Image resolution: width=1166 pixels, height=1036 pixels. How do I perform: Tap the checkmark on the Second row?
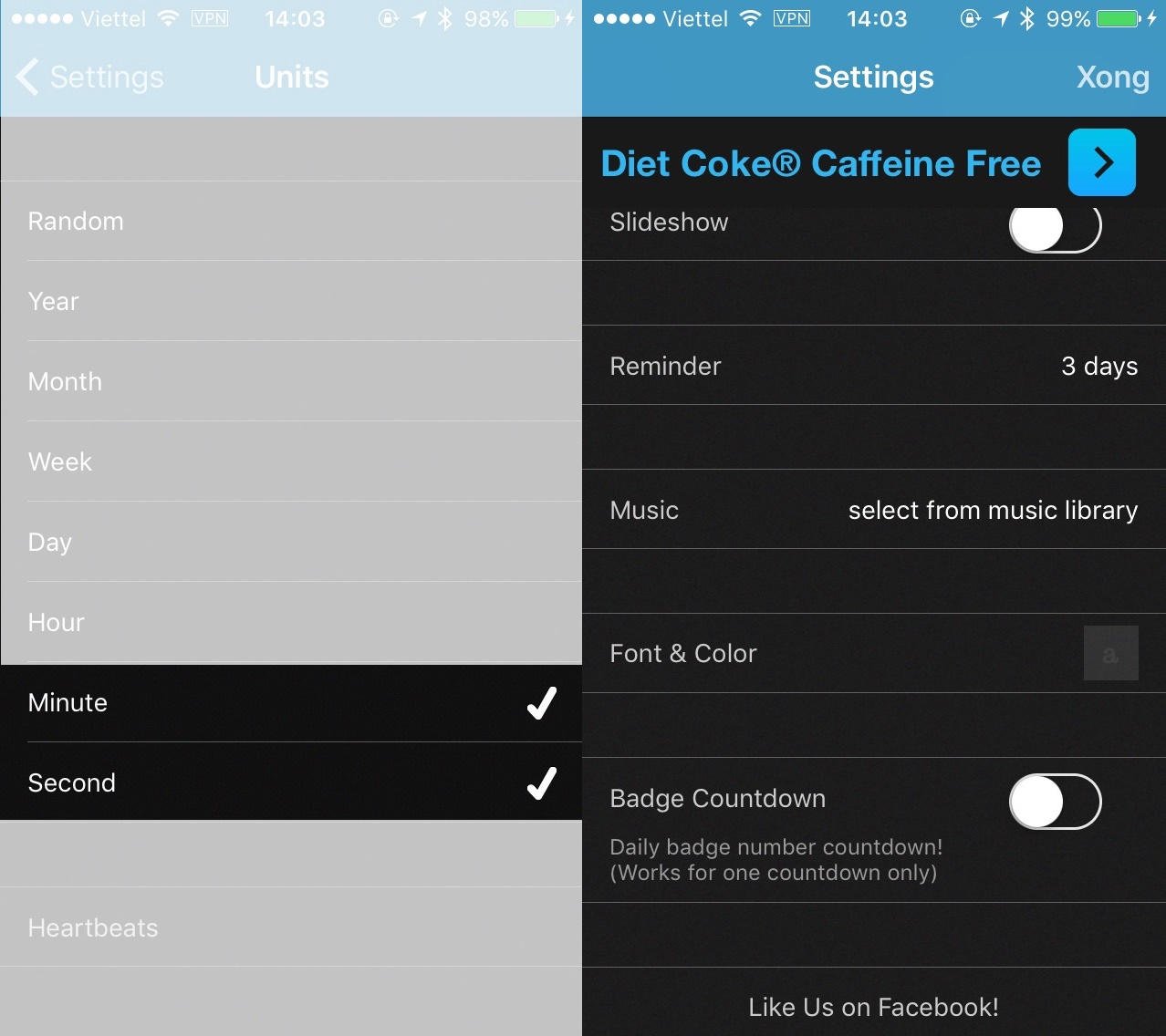click(541, 783)
